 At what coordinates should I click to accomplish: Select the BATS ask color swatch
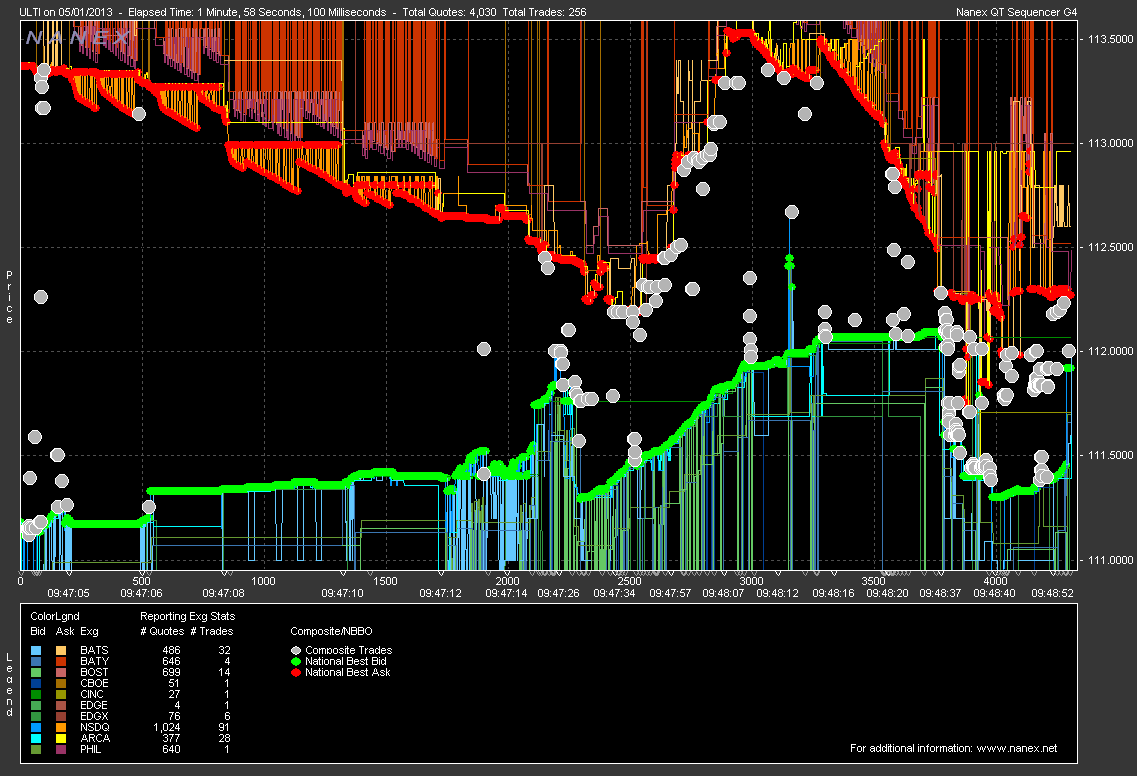62,650
